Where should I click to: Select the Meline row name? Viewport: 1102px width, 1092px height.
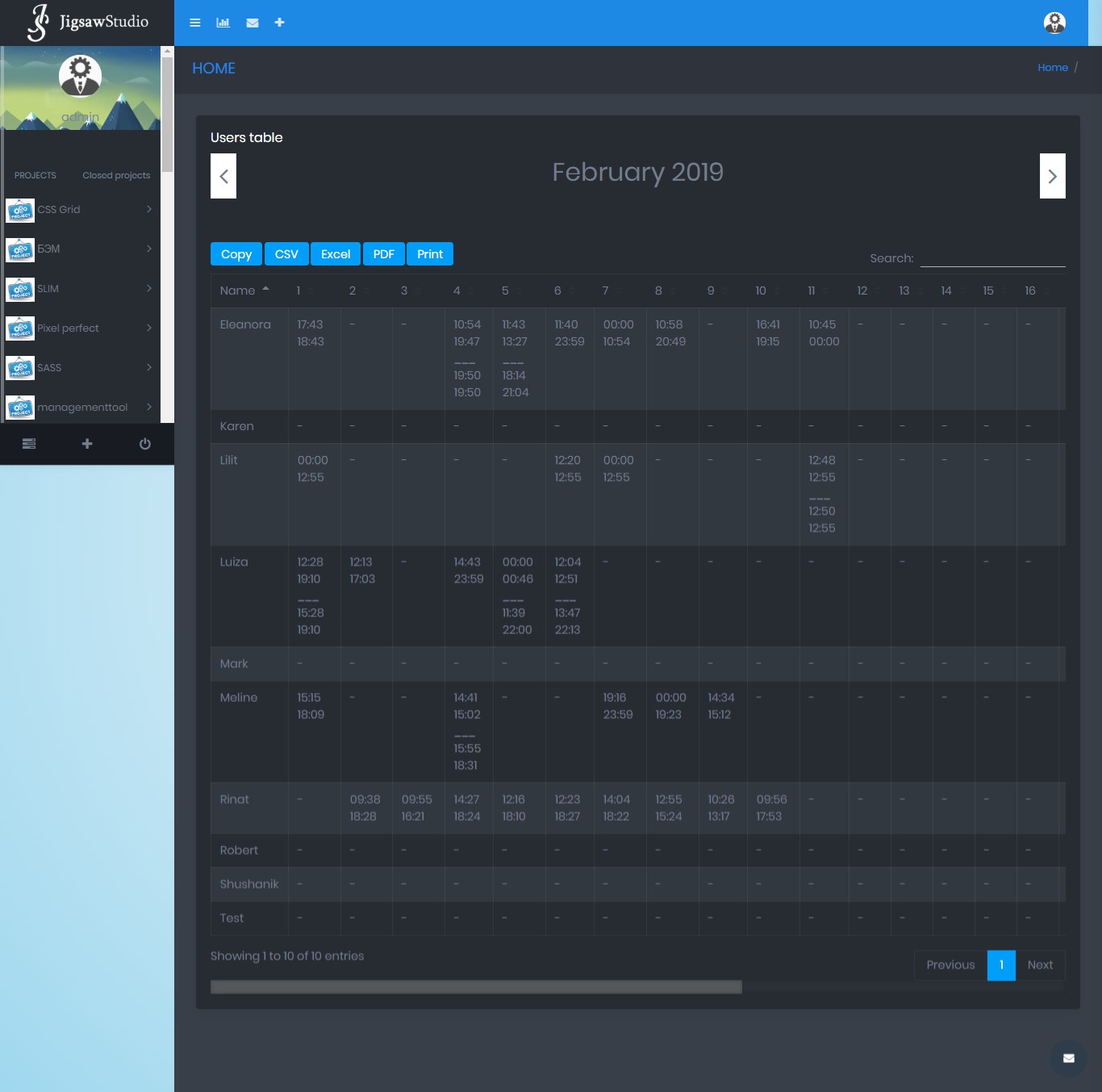pos(239,697)
